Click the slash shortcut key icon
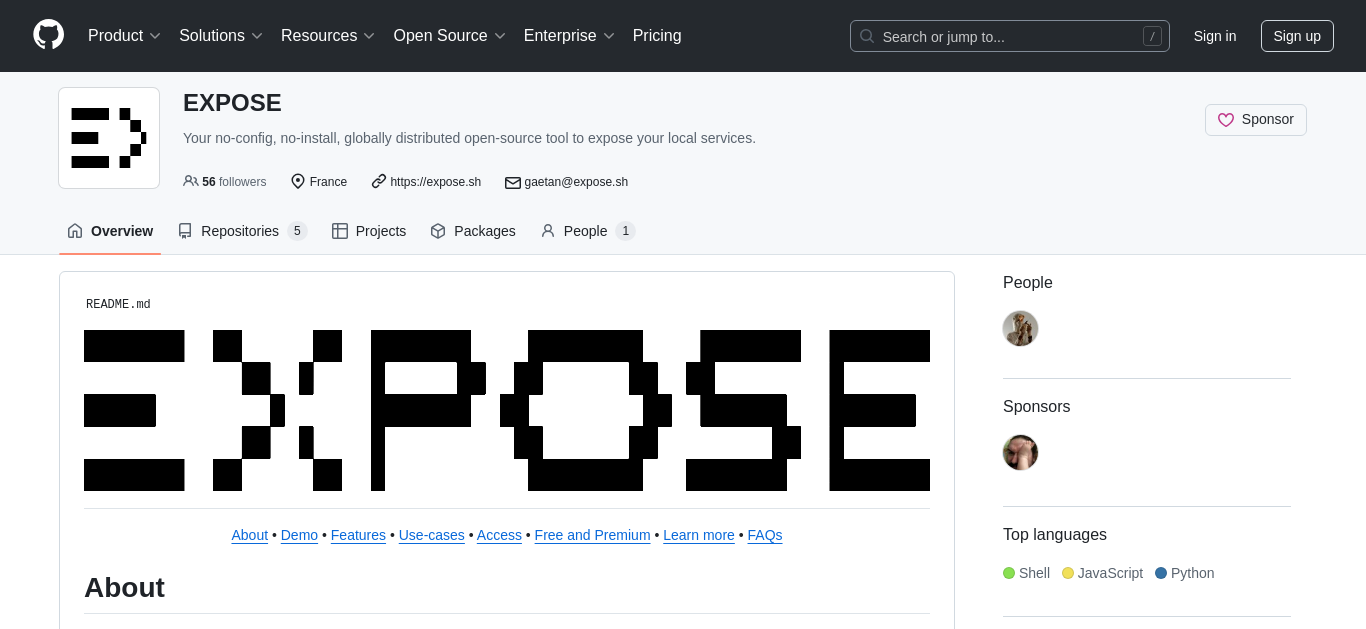 click(x=1153, y=36)
